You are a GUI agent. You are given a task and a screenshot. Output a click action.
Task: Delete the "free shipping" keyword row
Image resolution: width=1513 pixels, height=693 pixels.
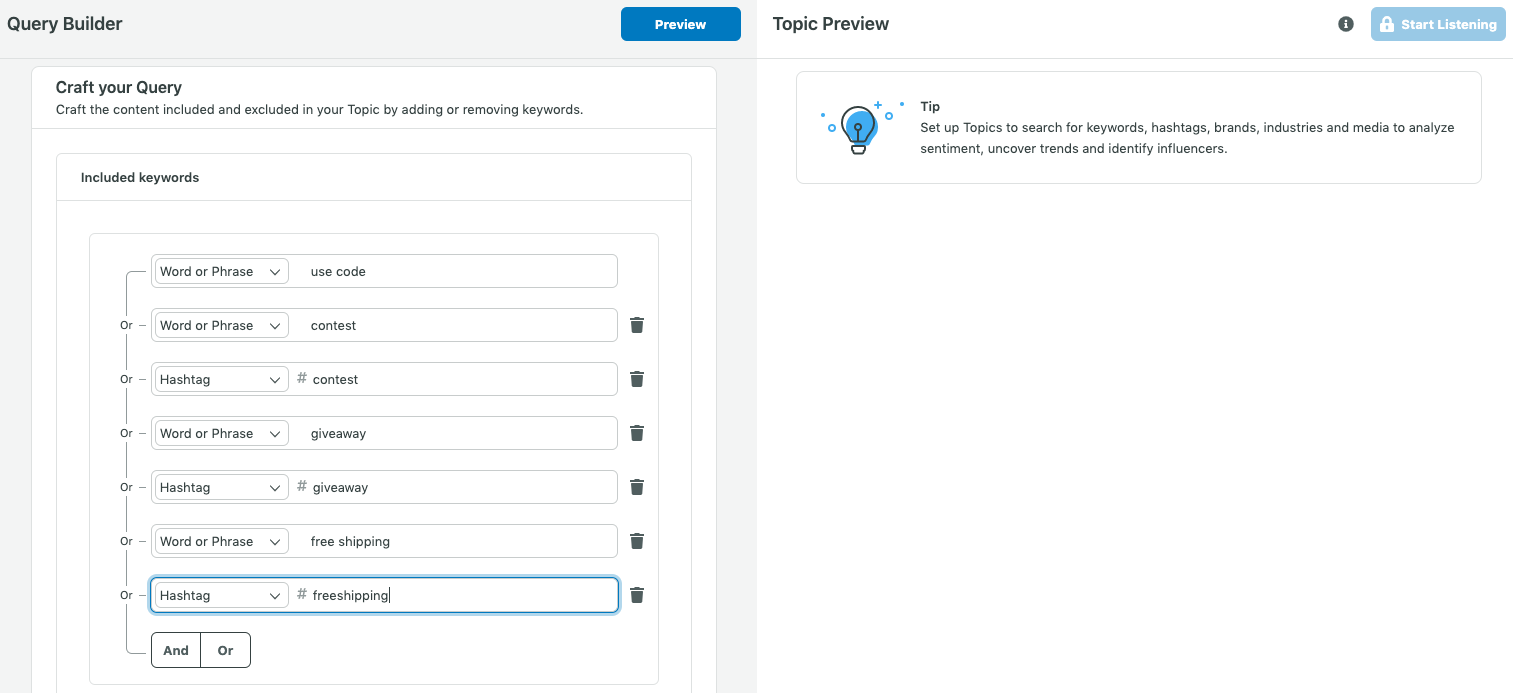pyautogui.click(x=637, y=541)
